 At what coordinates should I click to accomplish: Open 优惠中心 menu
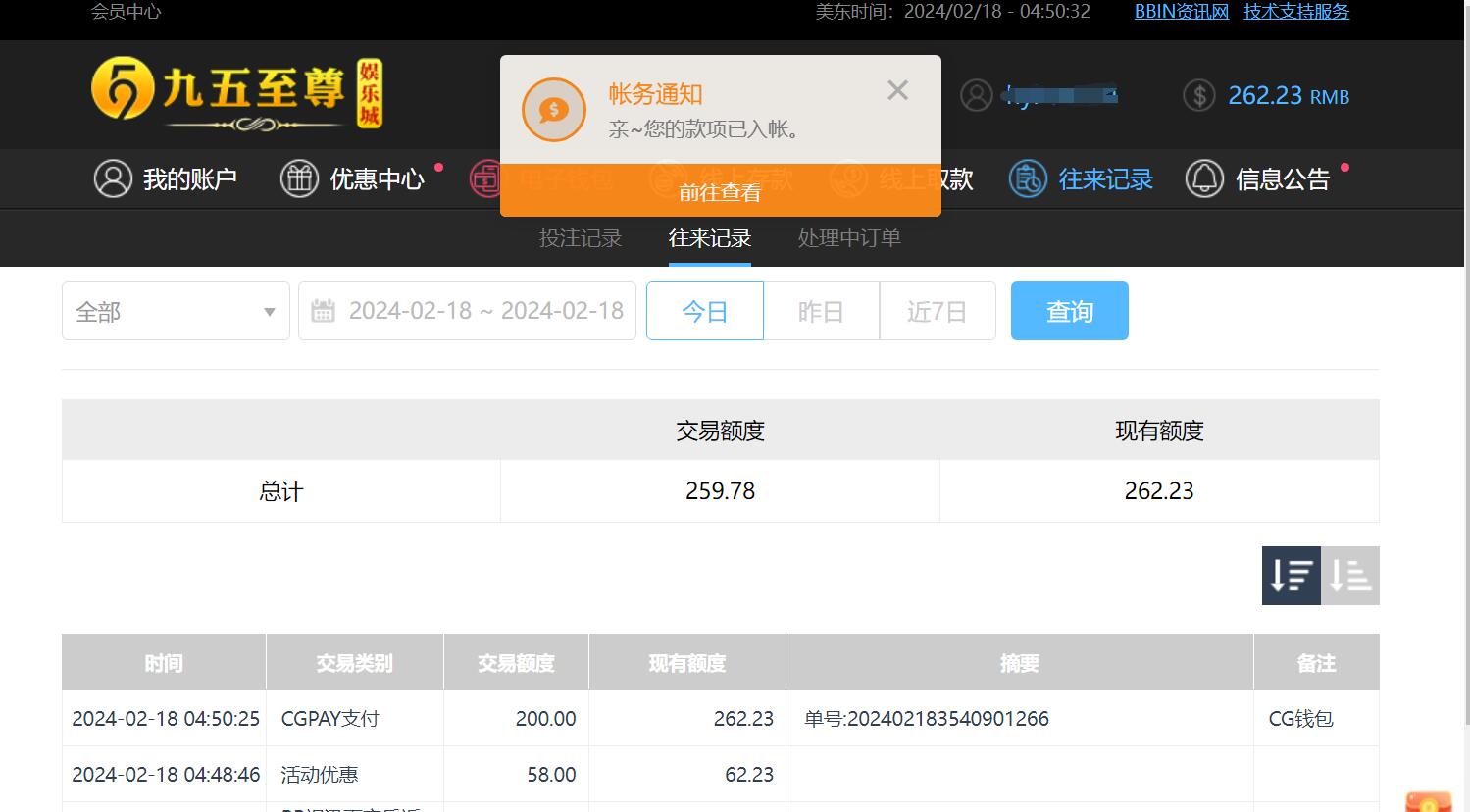coord(378,179)
